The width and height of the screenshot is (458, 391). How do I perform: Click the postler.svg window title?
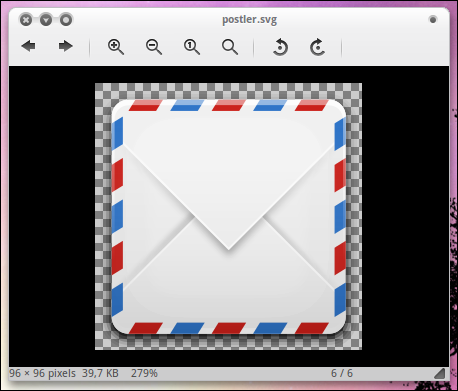(x=249, y=20)
